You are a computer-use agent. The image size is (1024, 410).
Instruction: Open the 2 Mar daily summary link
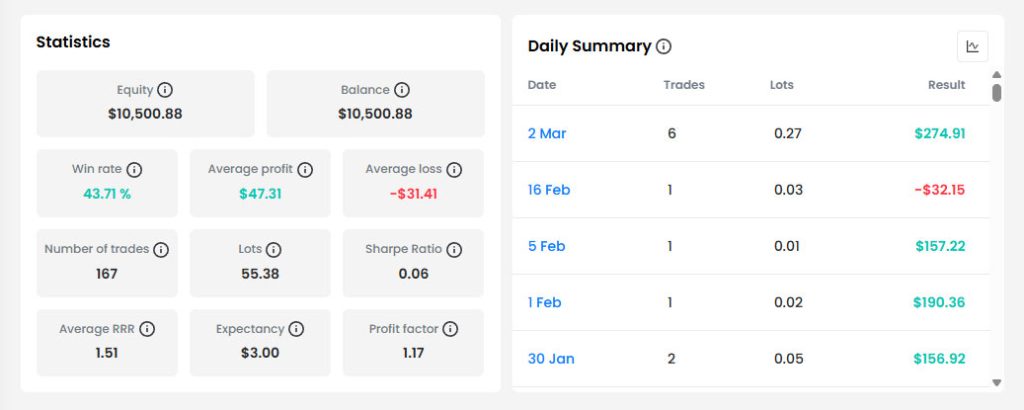pos(547,133)
